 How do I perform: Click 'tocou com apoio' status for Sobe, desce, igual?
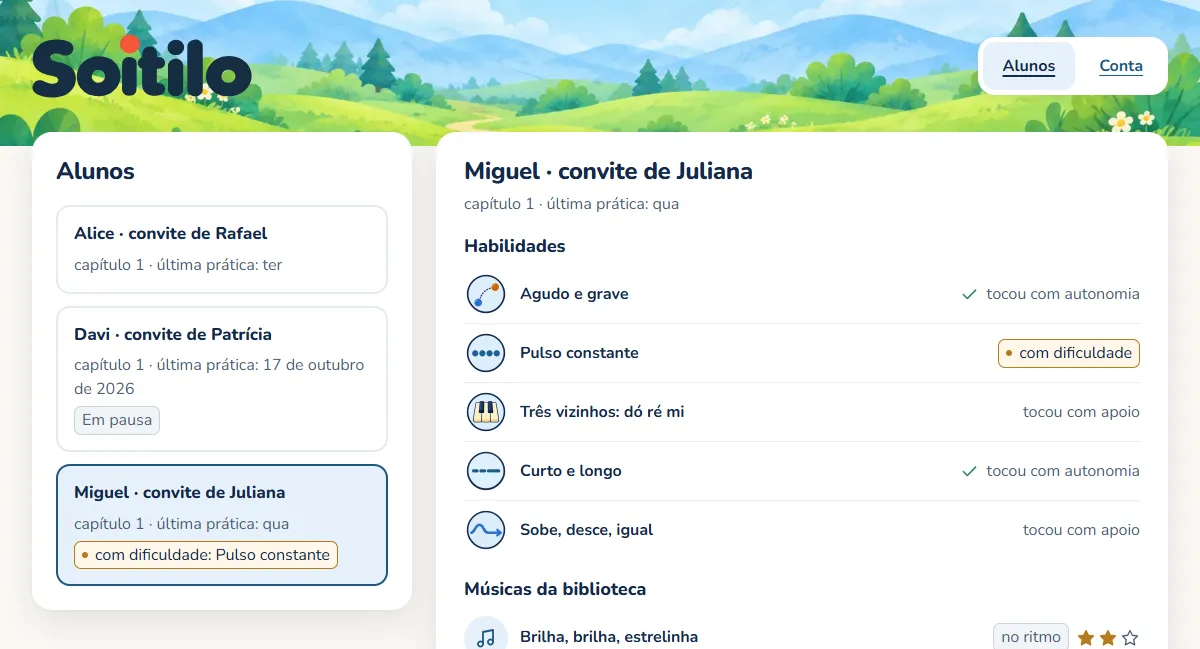[1081, 530]
